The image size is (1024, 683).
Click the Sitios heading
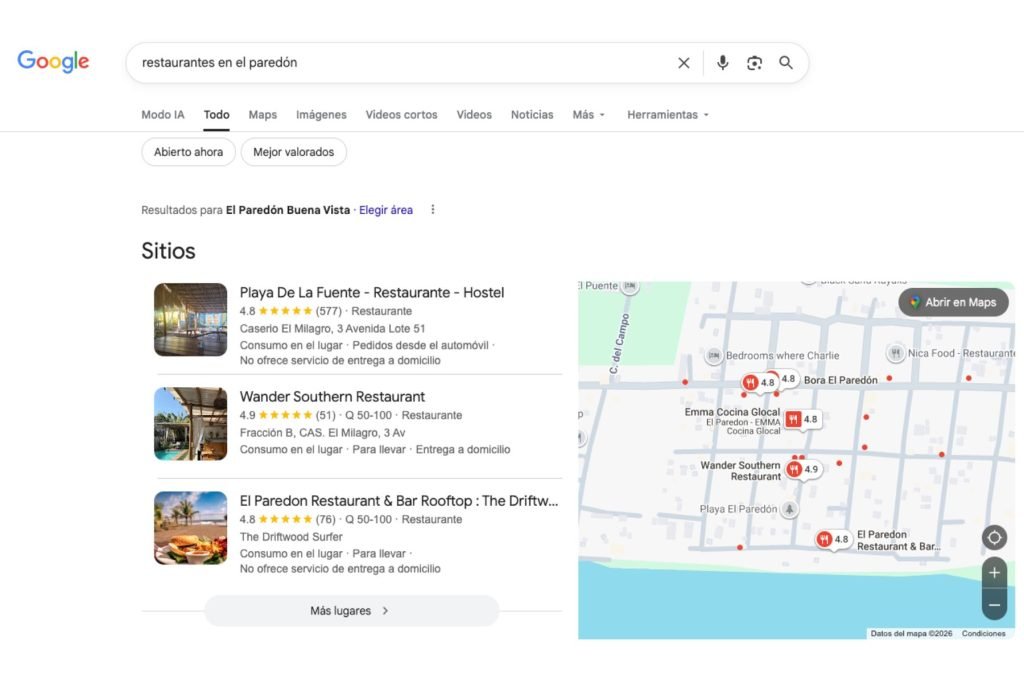coord(168,251)
